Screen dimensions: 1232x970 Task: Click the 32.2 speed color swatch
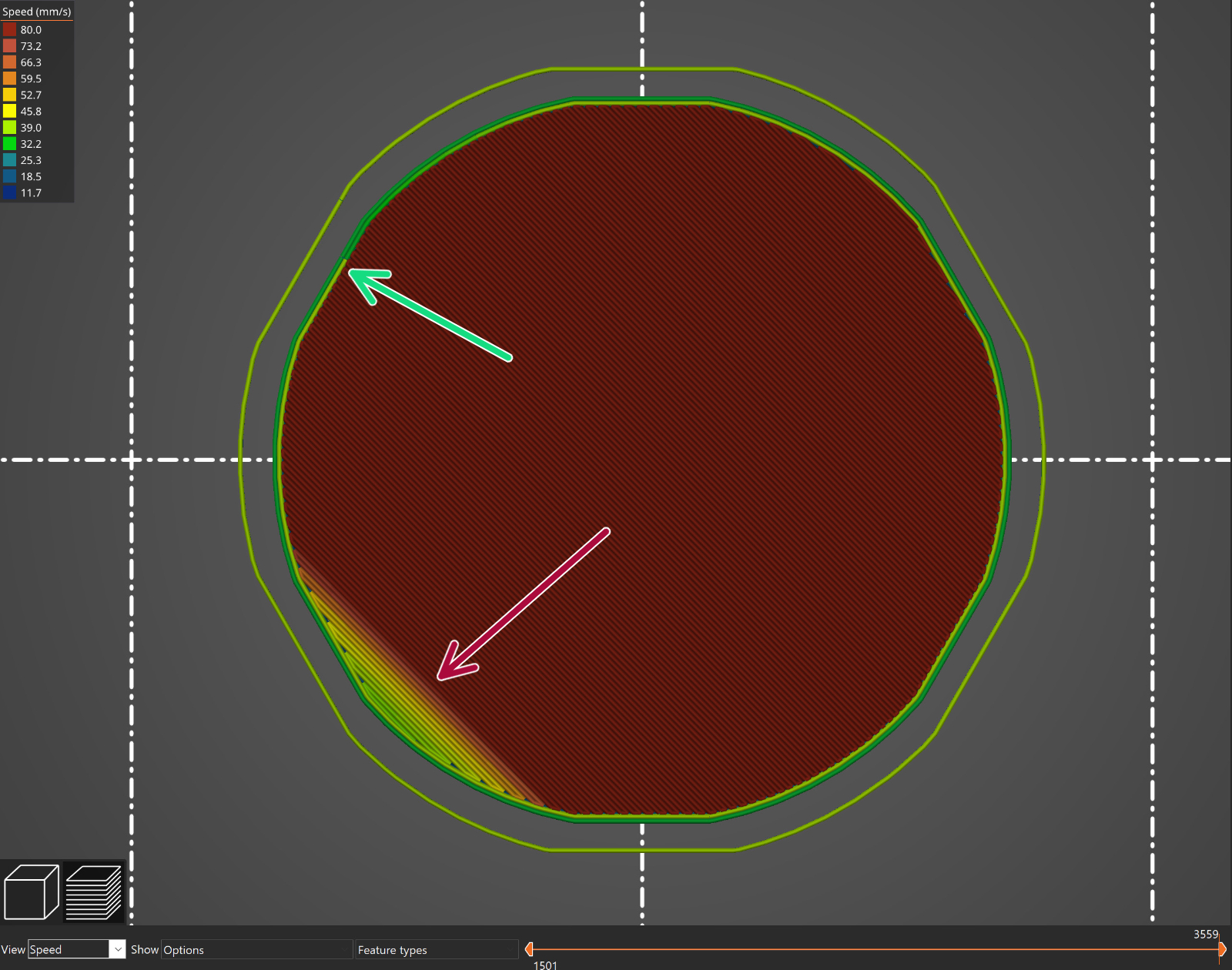(9, 143)
